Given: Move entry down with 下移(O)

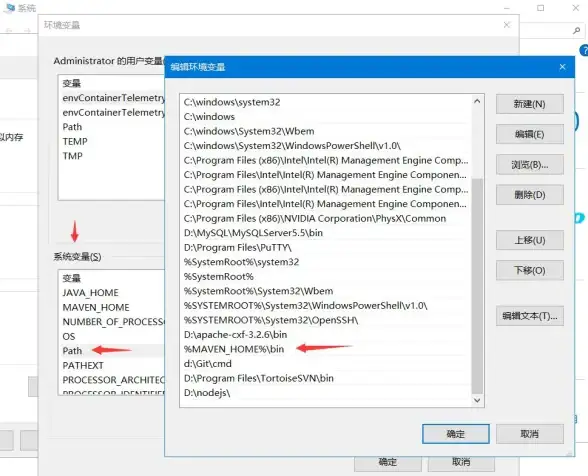Looking at the screenshot, I should pyautogui.click(x=530, y=270).
